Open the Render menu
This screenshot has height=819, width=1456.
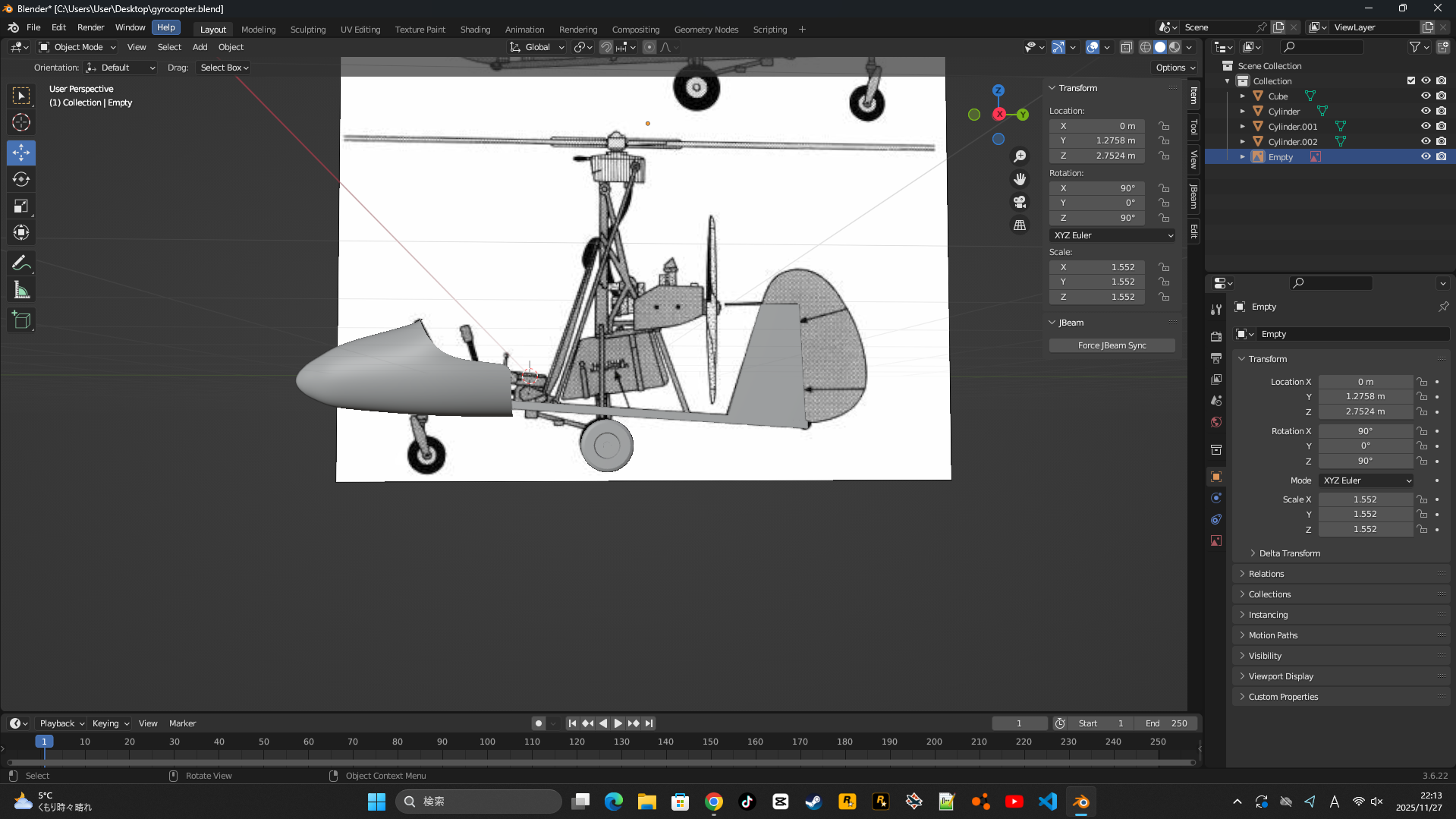click(x=90, y=27)
